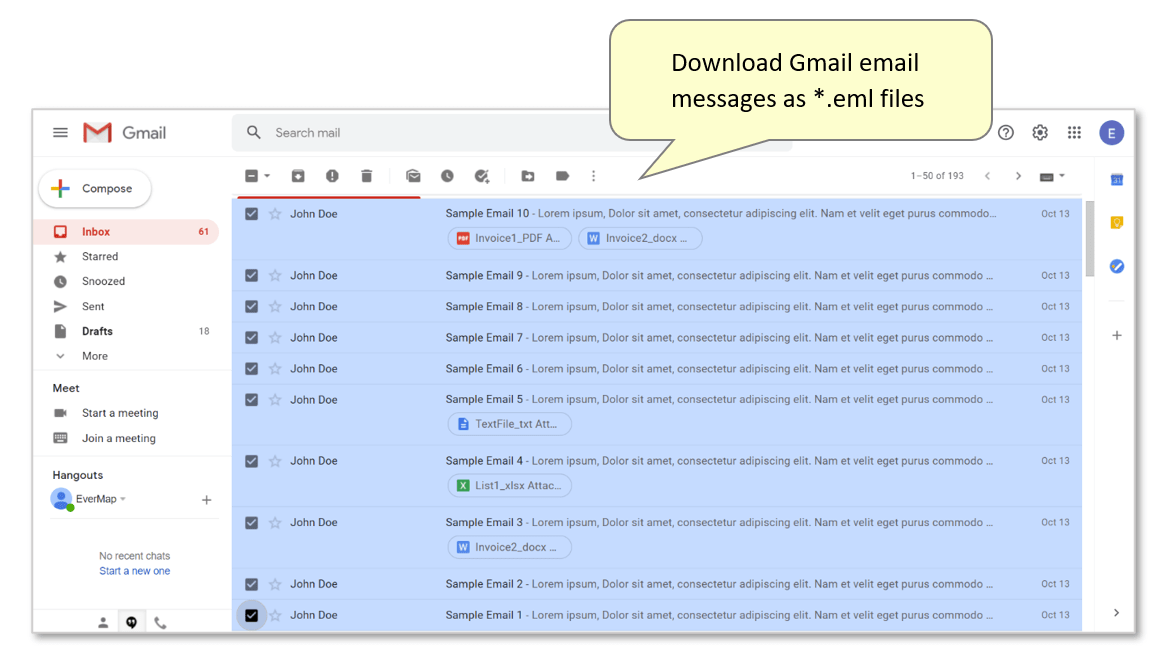Open the Settings gear
1167x664 pixels.
1040,133
